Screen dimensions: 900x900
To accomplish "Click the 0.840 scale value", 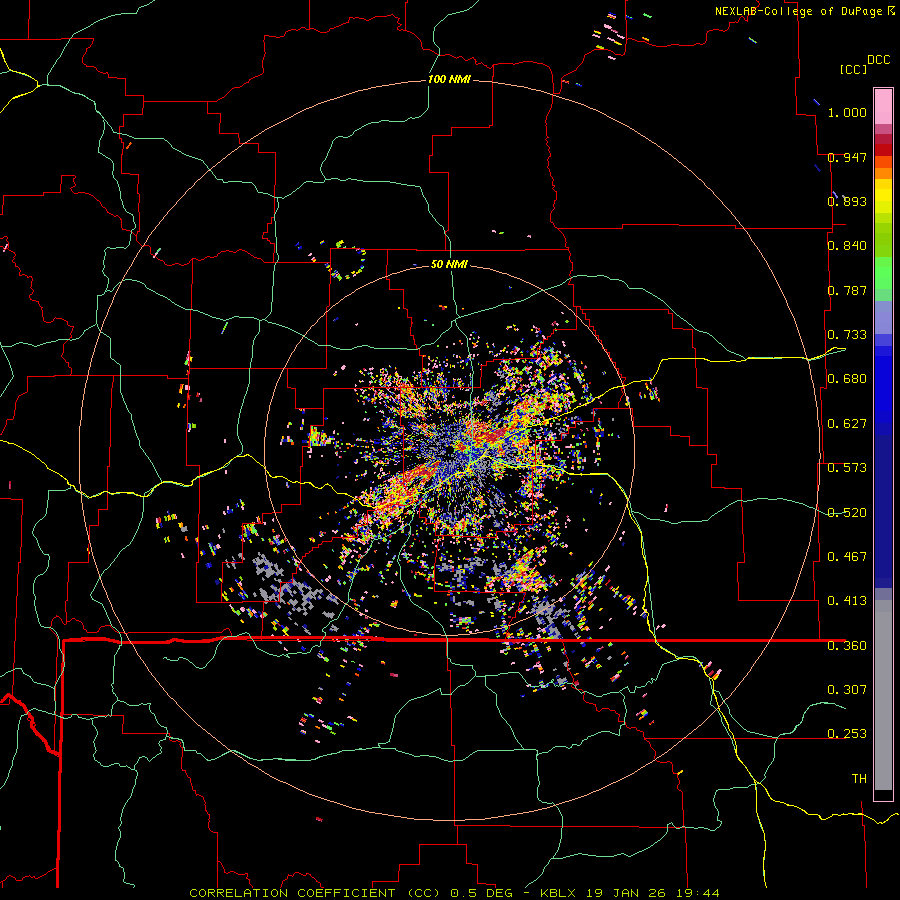I will click(x=847, y=246).
